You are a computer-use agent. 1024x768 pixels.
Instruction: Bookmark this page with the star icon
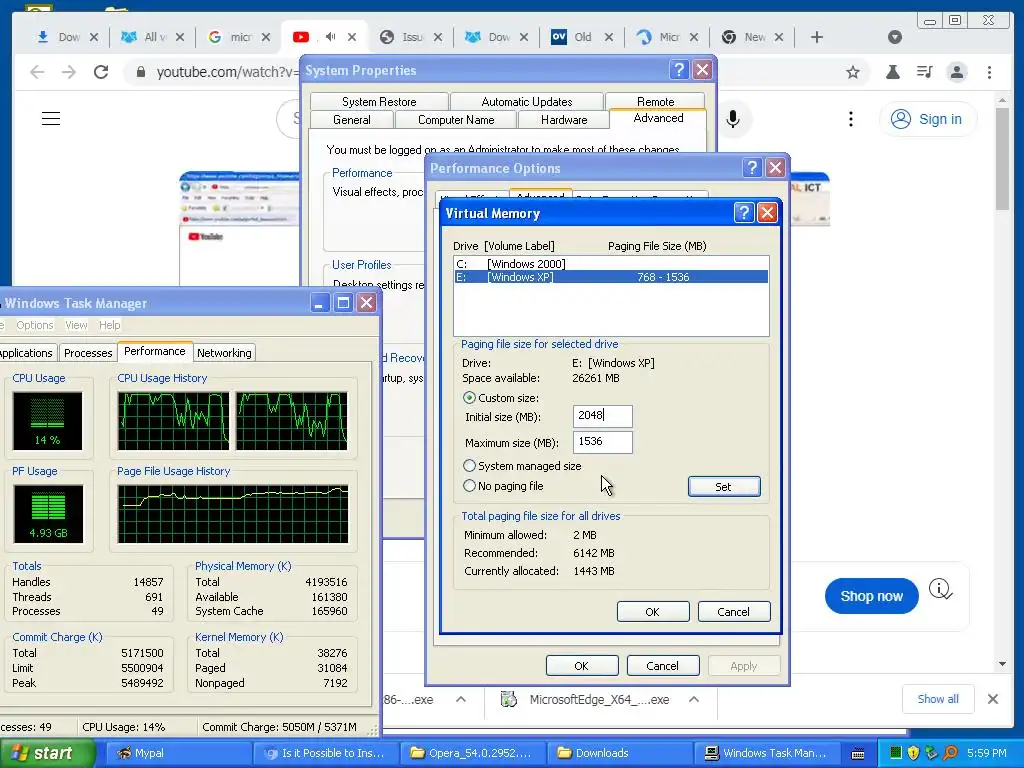(x=852, y=72)
